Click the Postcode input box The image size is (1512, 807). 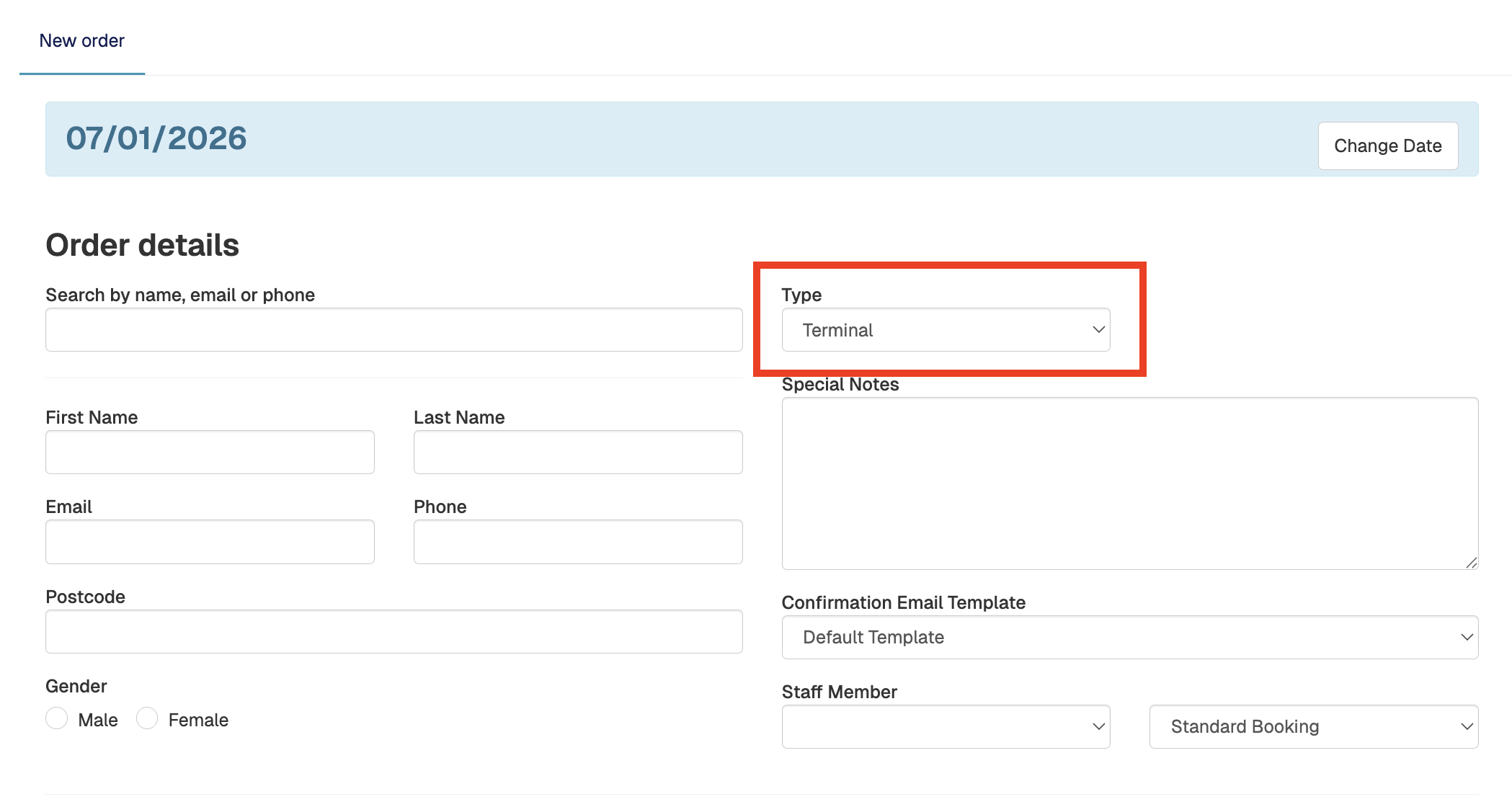click(393, 632)
